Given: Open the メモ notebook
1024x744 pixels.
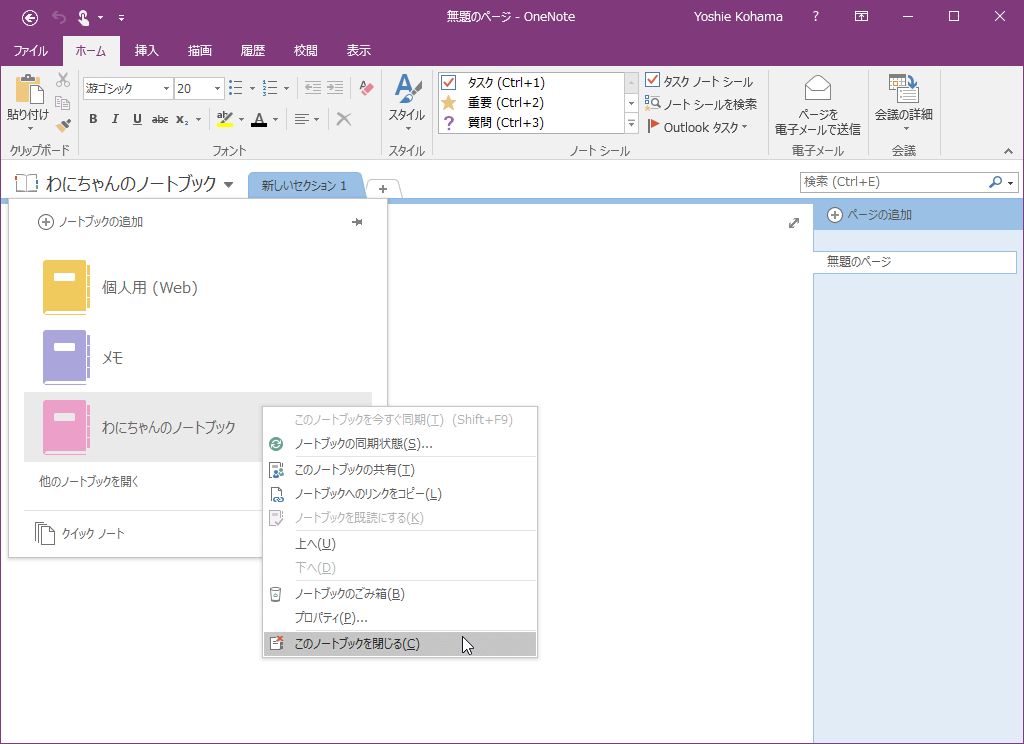Looking at the screenshot, I should pos(197,357).
